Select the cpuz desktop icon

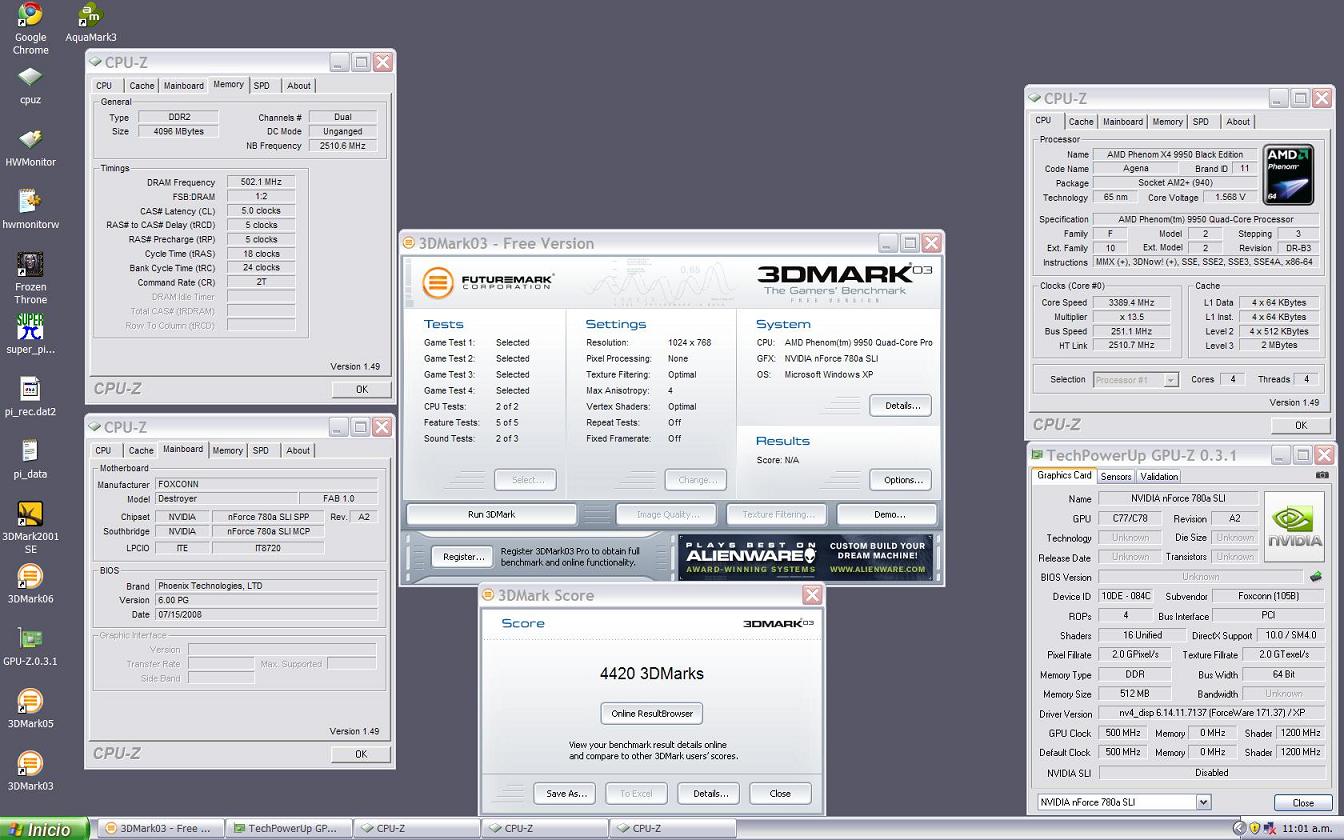(x=30, y=85)
